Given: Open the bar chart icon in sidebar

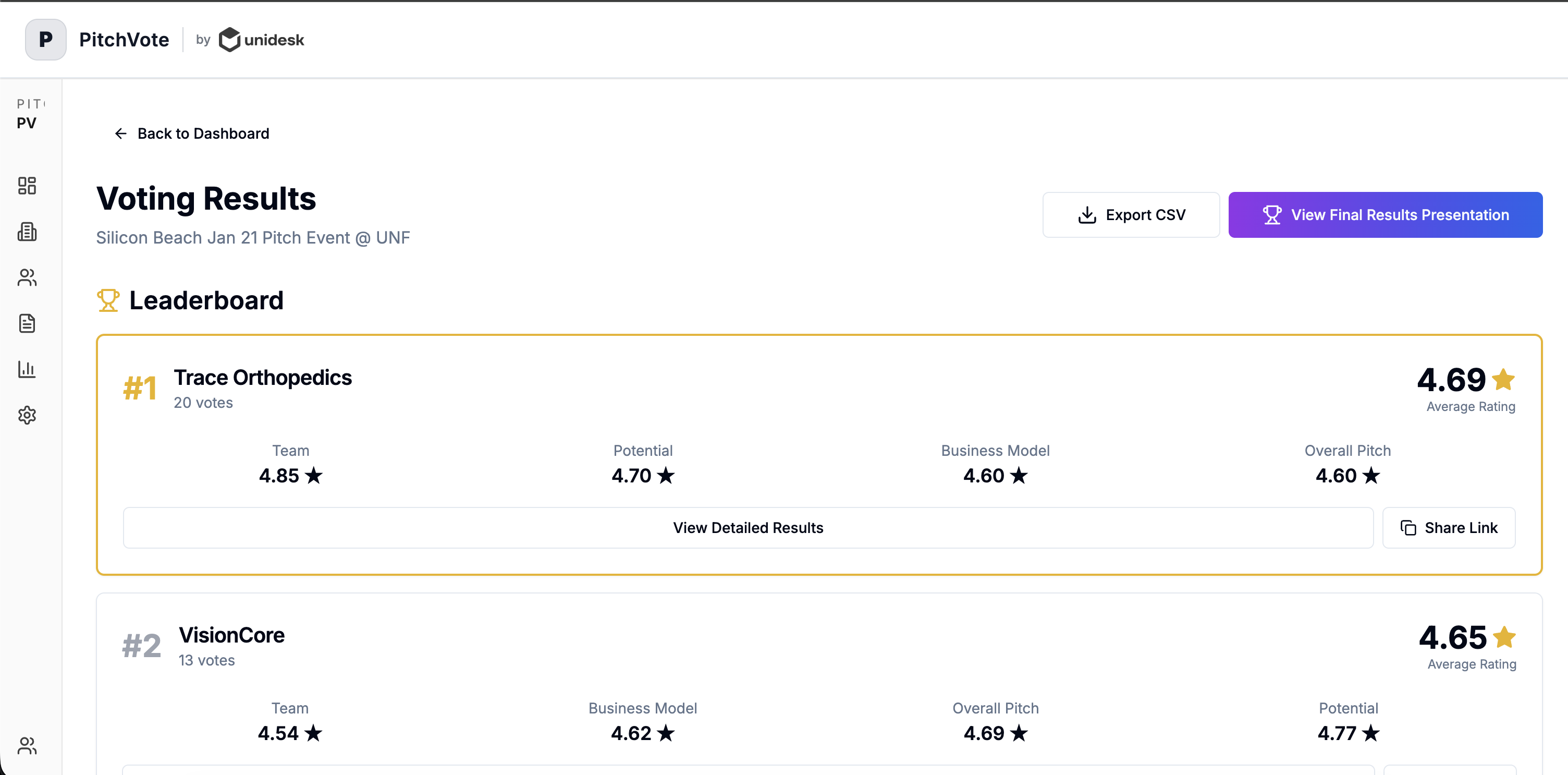Looking at the screenshot, I should [x=27, y=369].
